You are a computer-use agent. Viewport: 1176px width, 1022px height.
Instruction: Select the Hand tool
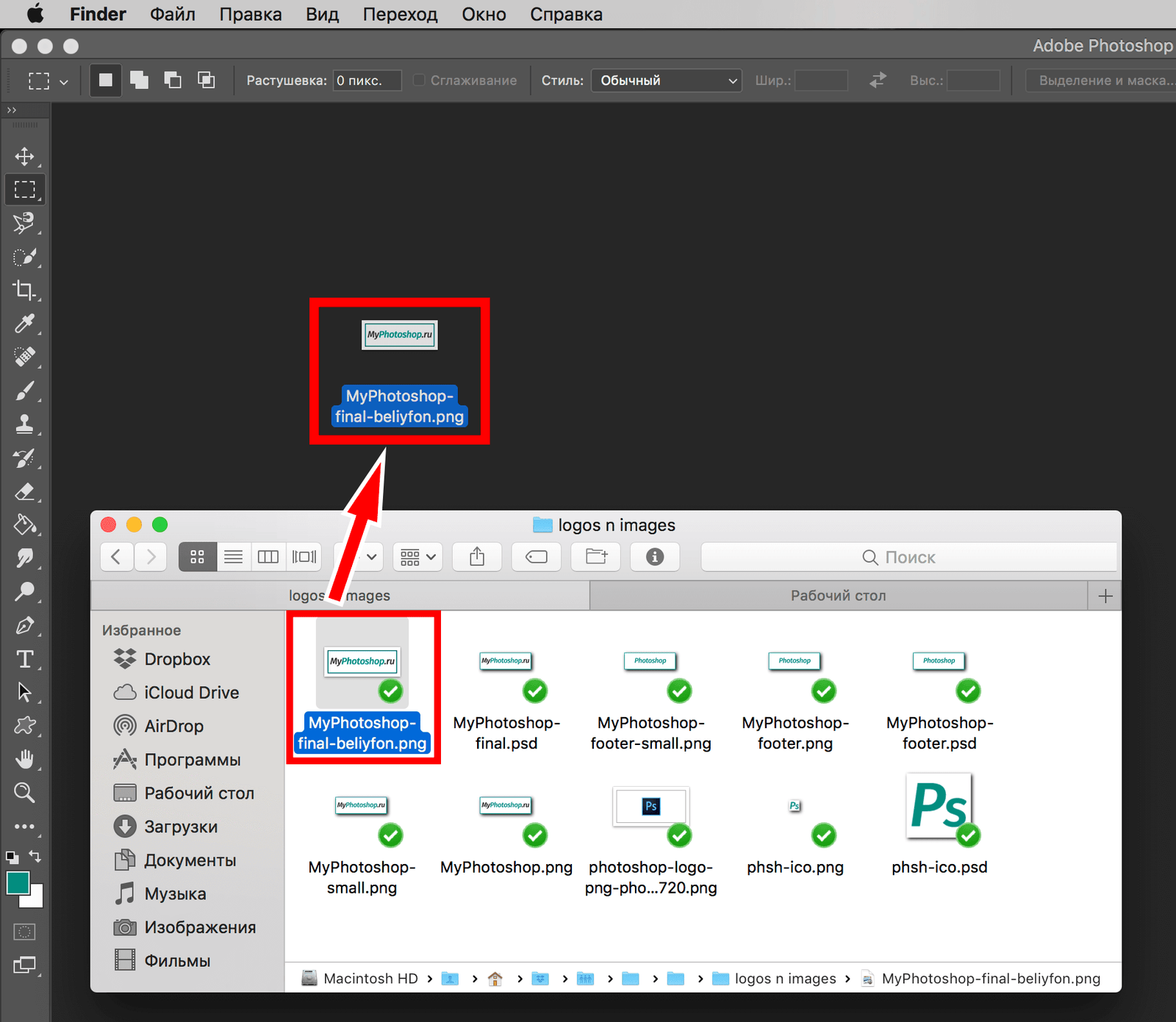pos(24,759)
